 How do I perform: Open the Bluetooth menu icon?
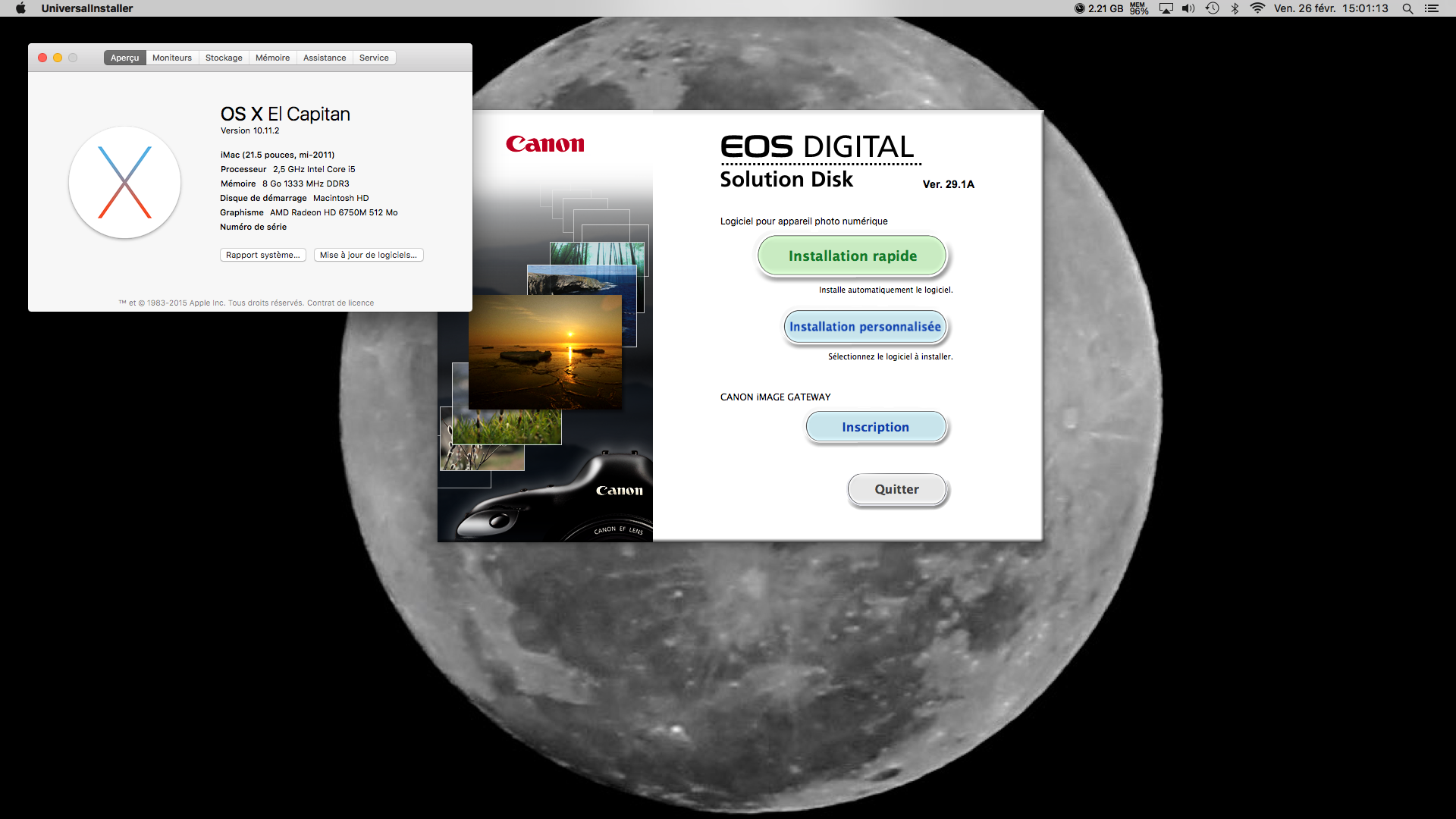[1235, 8]
